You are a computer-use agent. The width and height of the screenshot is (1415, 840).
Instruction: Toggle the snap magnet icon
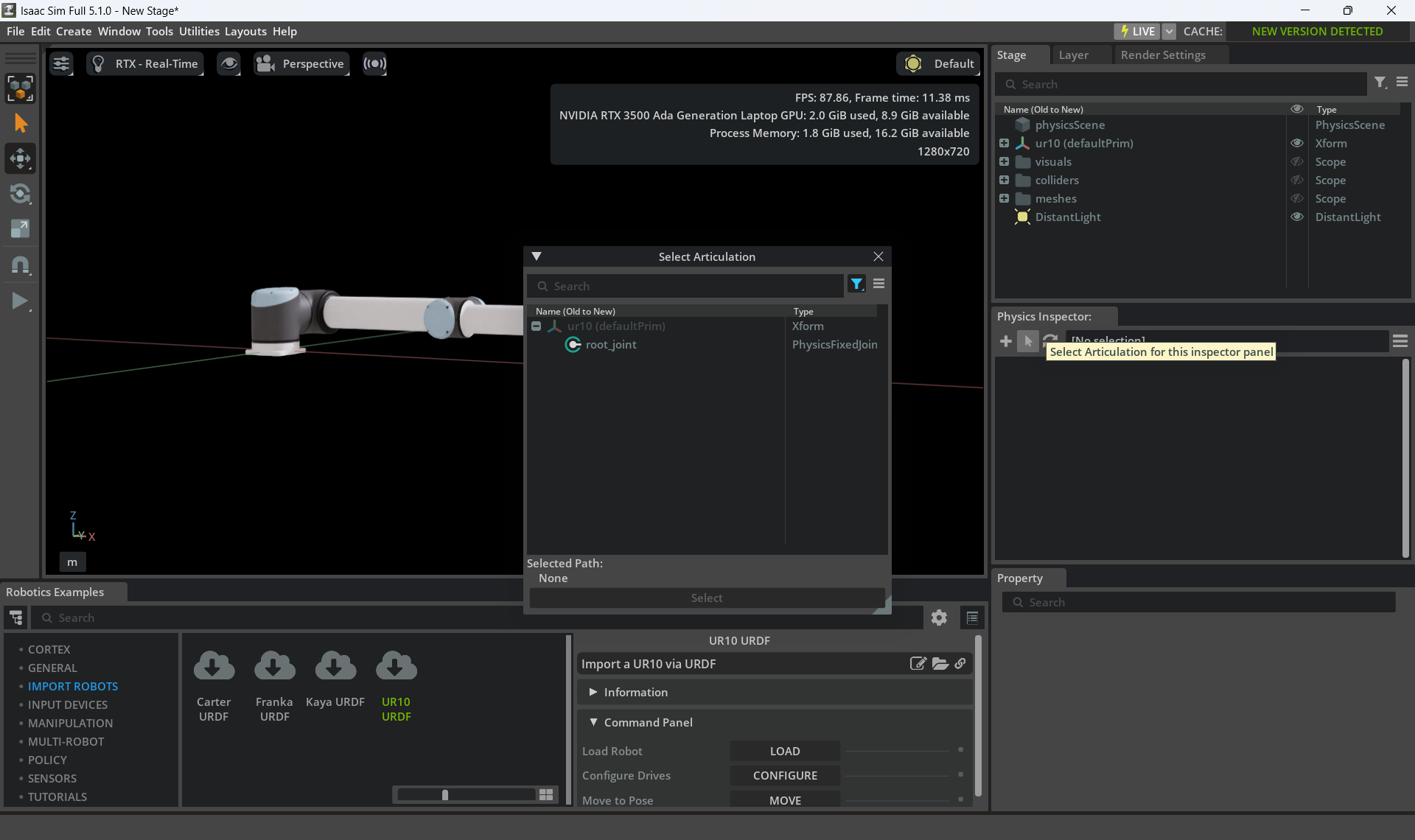click(x=20, y=265)
